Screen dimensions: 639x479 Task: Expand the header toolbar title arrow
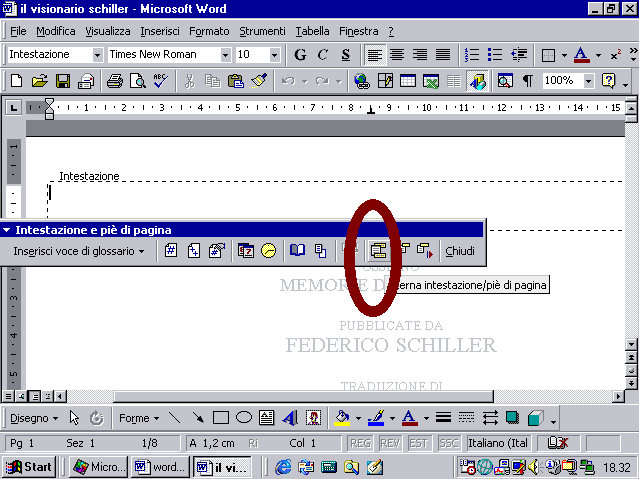click(x=7, y=230)
